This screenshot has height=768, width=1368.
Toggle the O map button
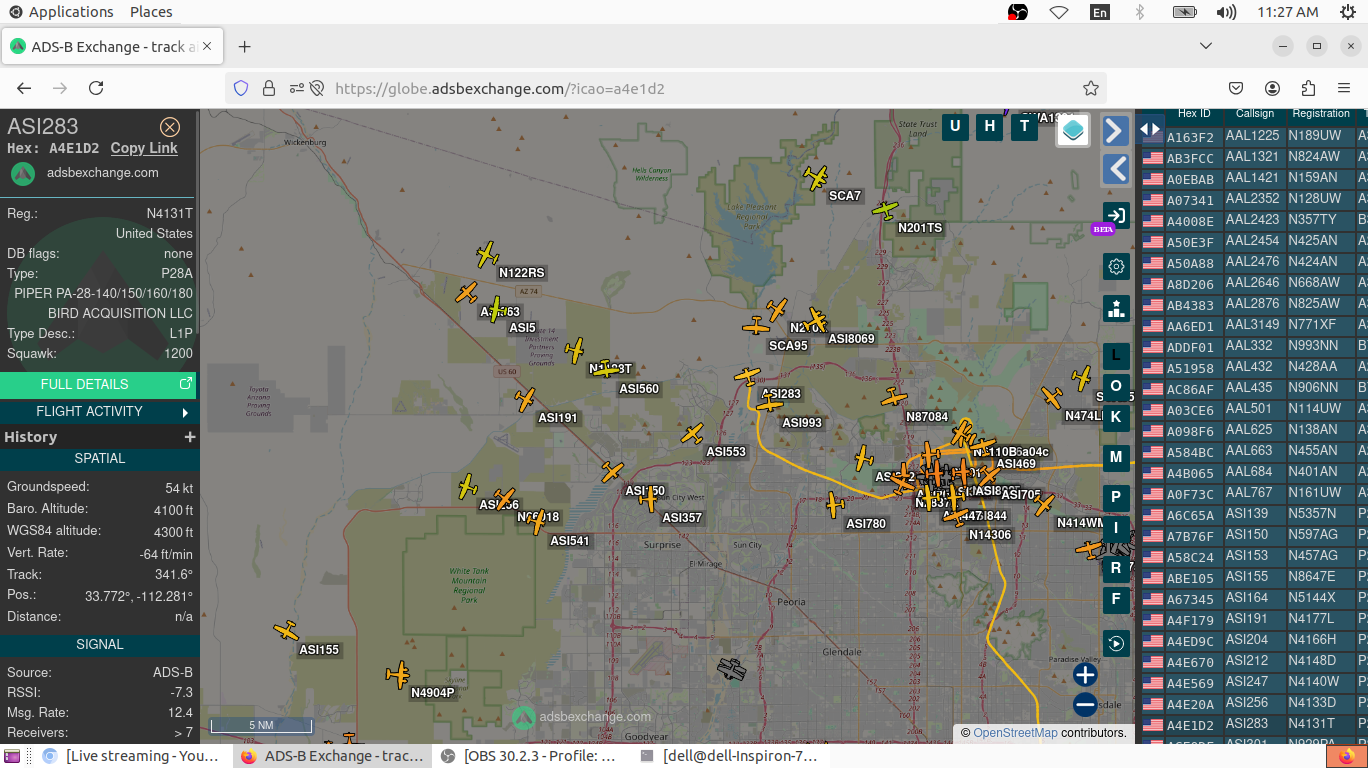click(x=1117, y=386)
